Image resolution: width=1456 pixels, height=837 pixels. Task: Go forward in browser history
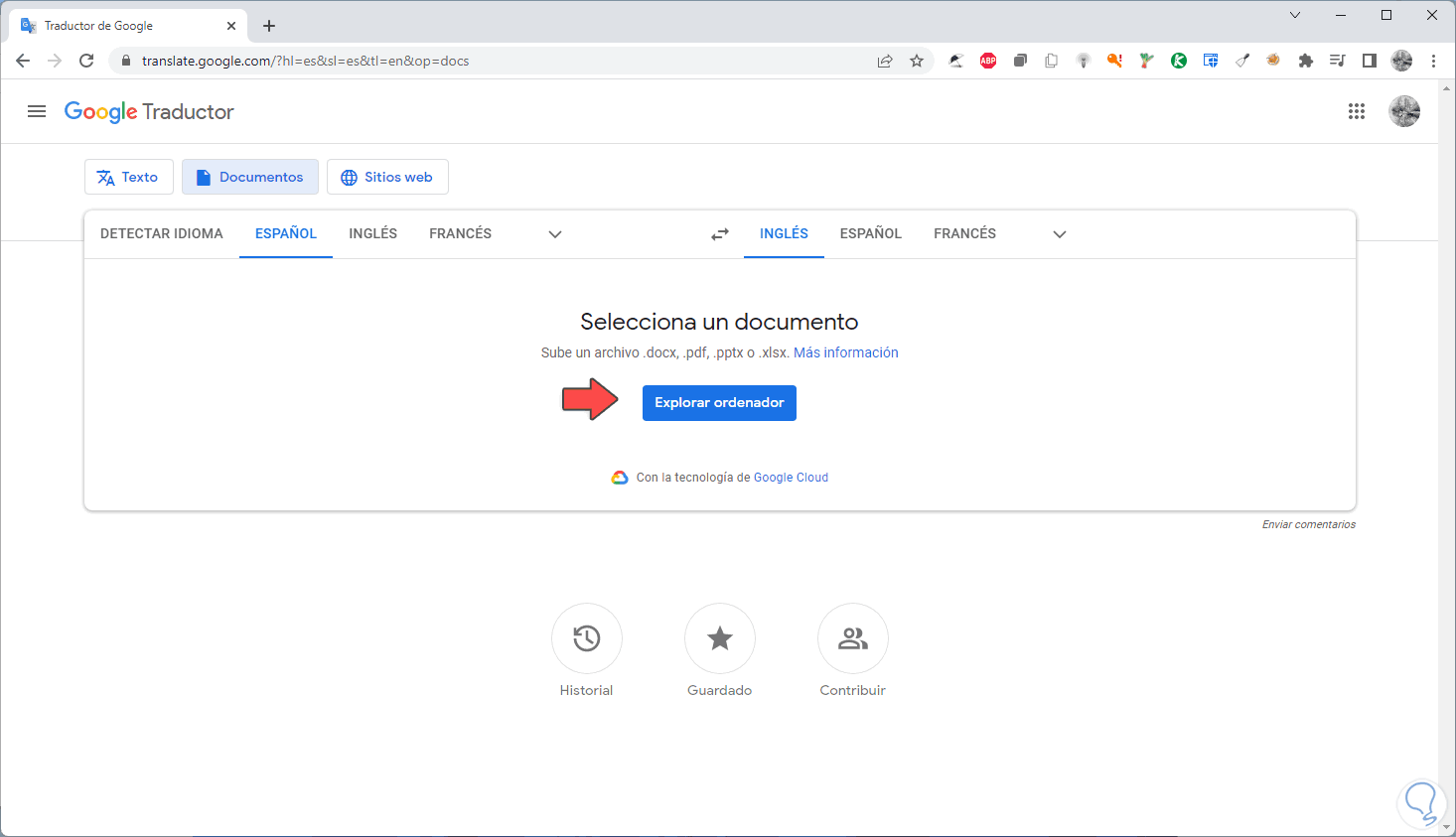point(55,61)
